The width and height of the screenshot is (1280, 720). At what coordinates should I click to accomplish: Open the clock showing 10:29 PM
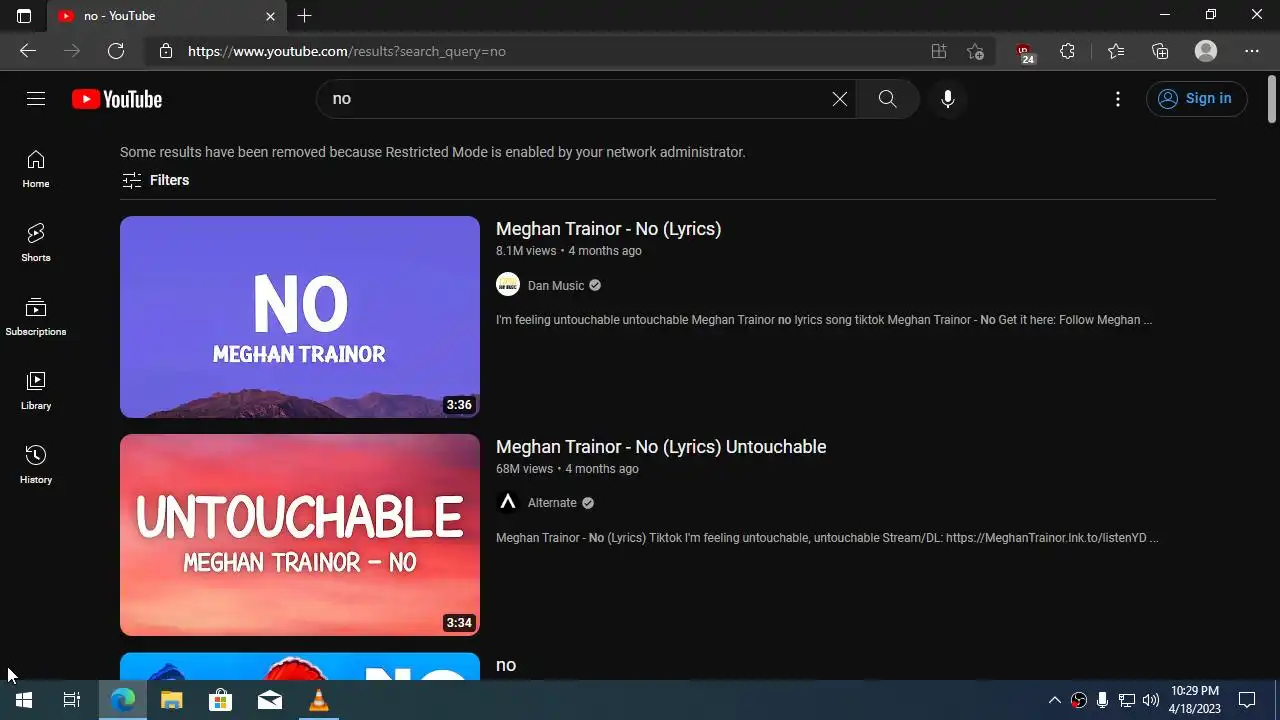pyautogui.click(x=1195, y=700)
